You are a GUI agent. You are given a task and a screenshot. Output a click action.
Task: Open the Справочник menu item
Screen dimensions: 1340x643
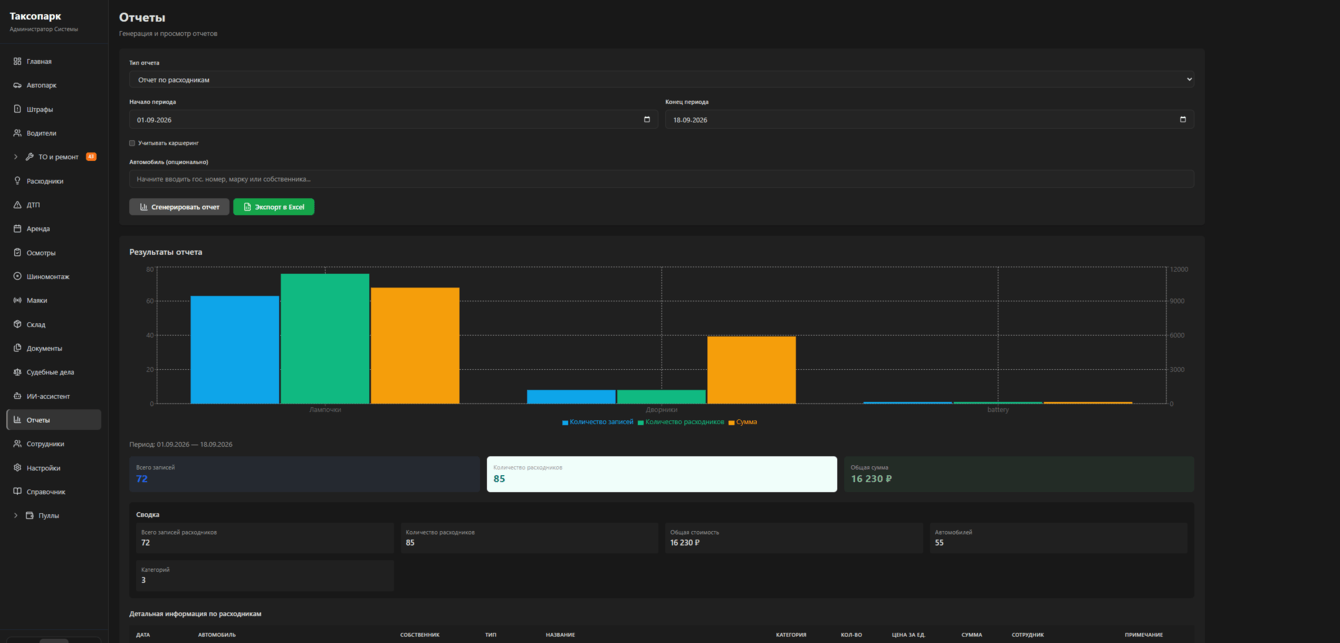coord(54,492)
